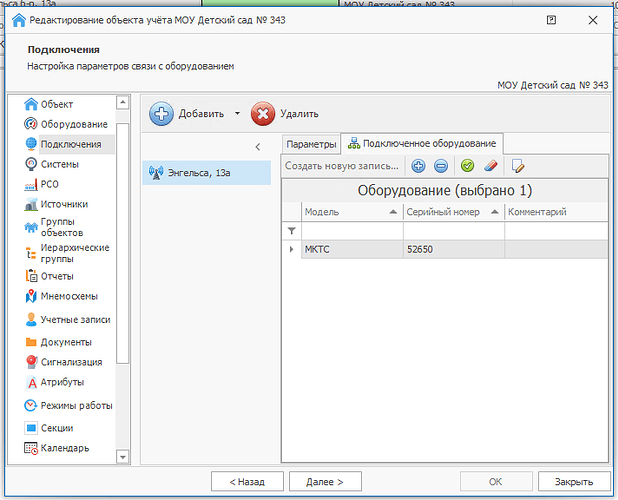Click the eraser clear-selection icon
This screenshot has width=618, height=500.
(490, 166)
